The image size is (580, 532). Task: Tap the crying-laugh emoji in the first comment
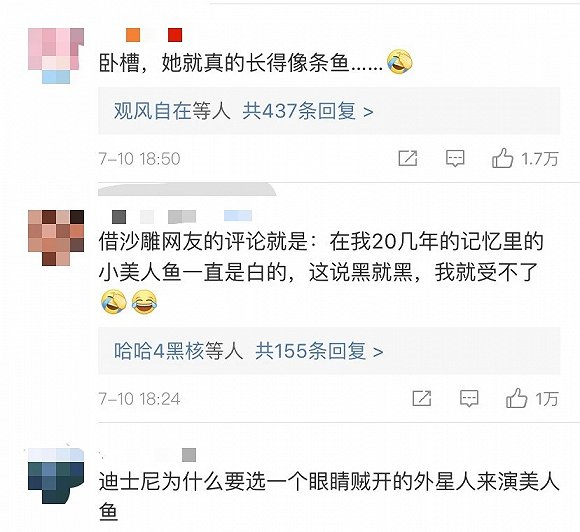coord(400,62)
